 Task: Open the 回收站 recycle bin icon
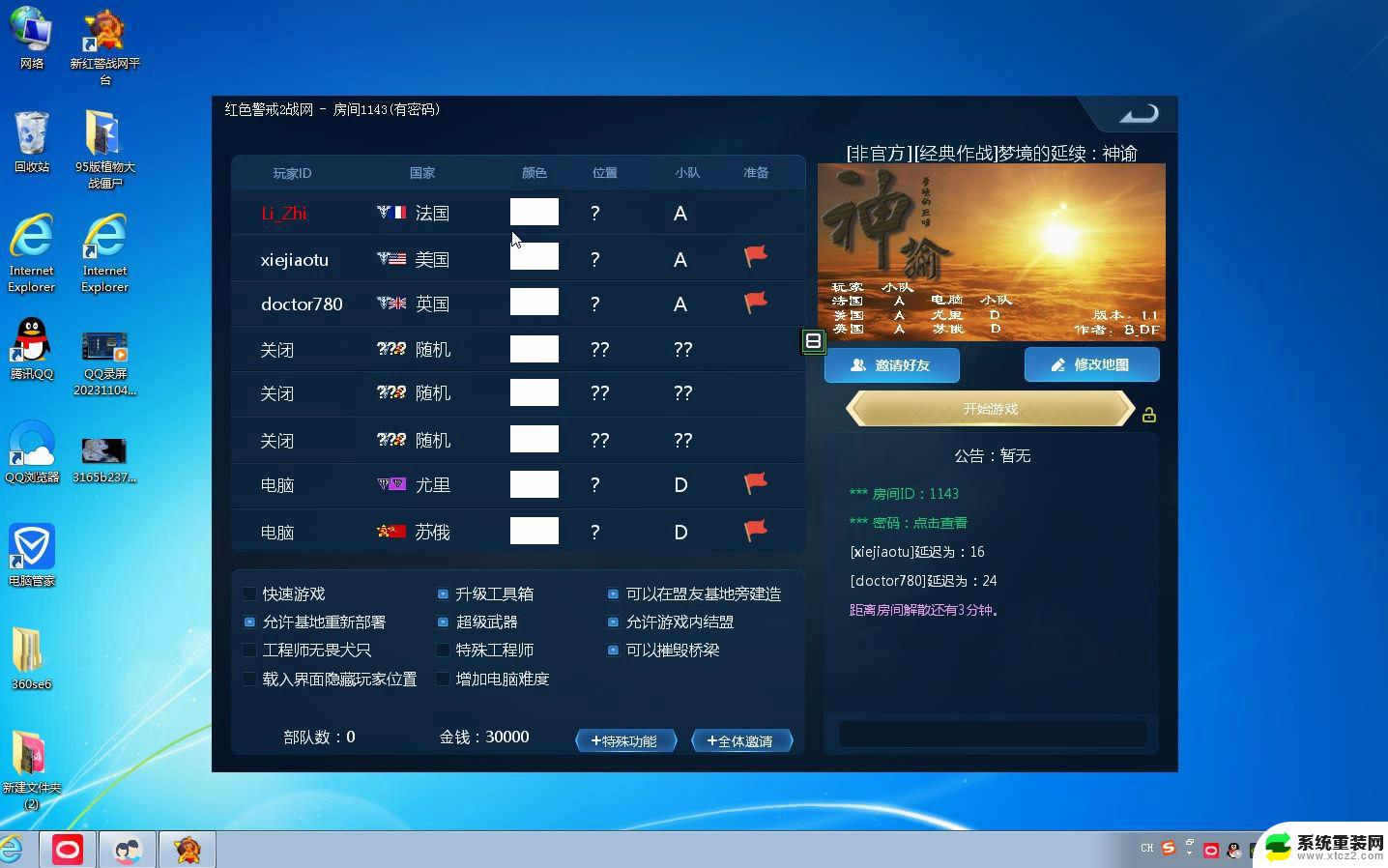pyautogui.click(x=32, y=141)
